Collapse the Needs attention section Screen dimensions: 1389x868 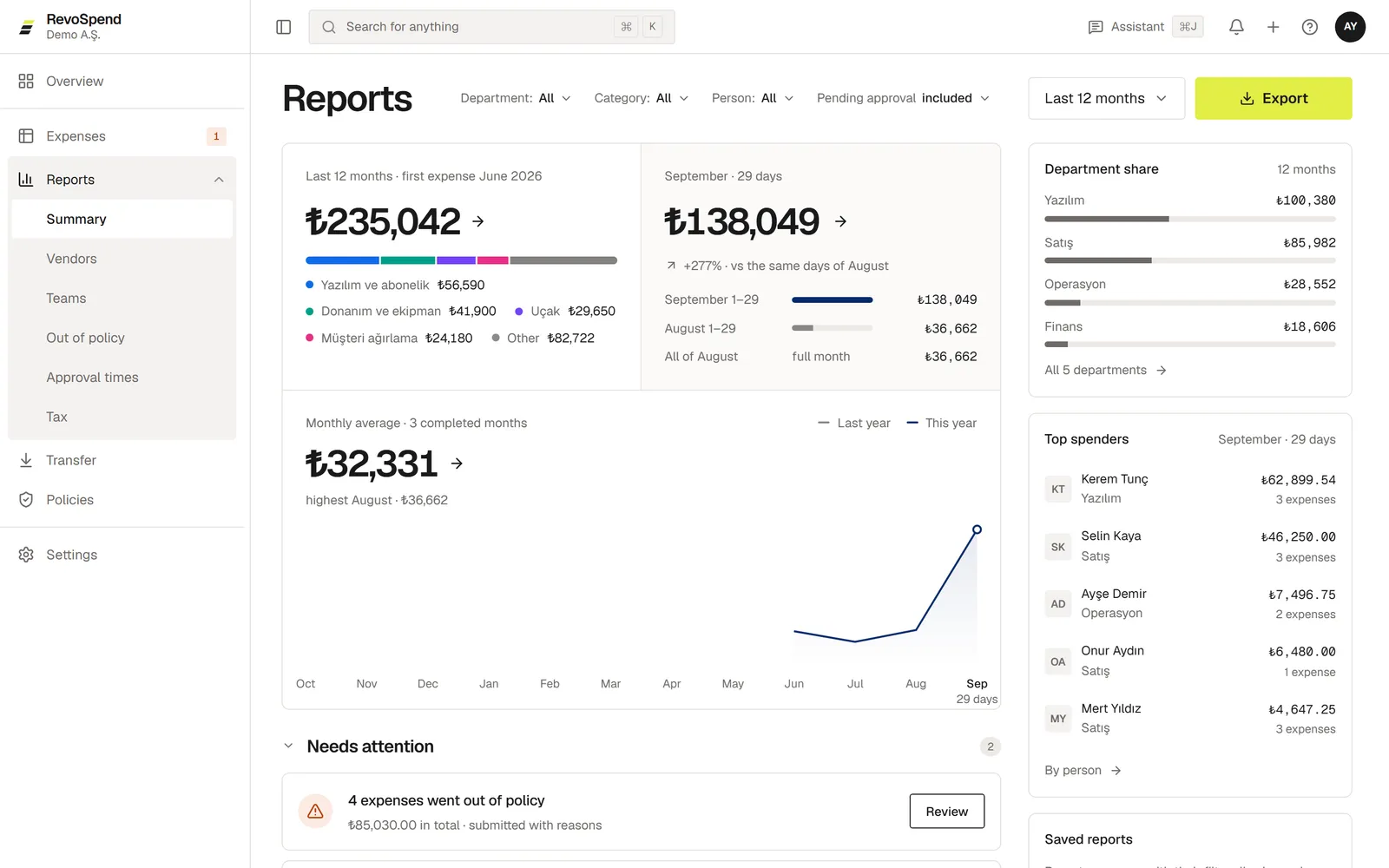[x=288, y=746]
